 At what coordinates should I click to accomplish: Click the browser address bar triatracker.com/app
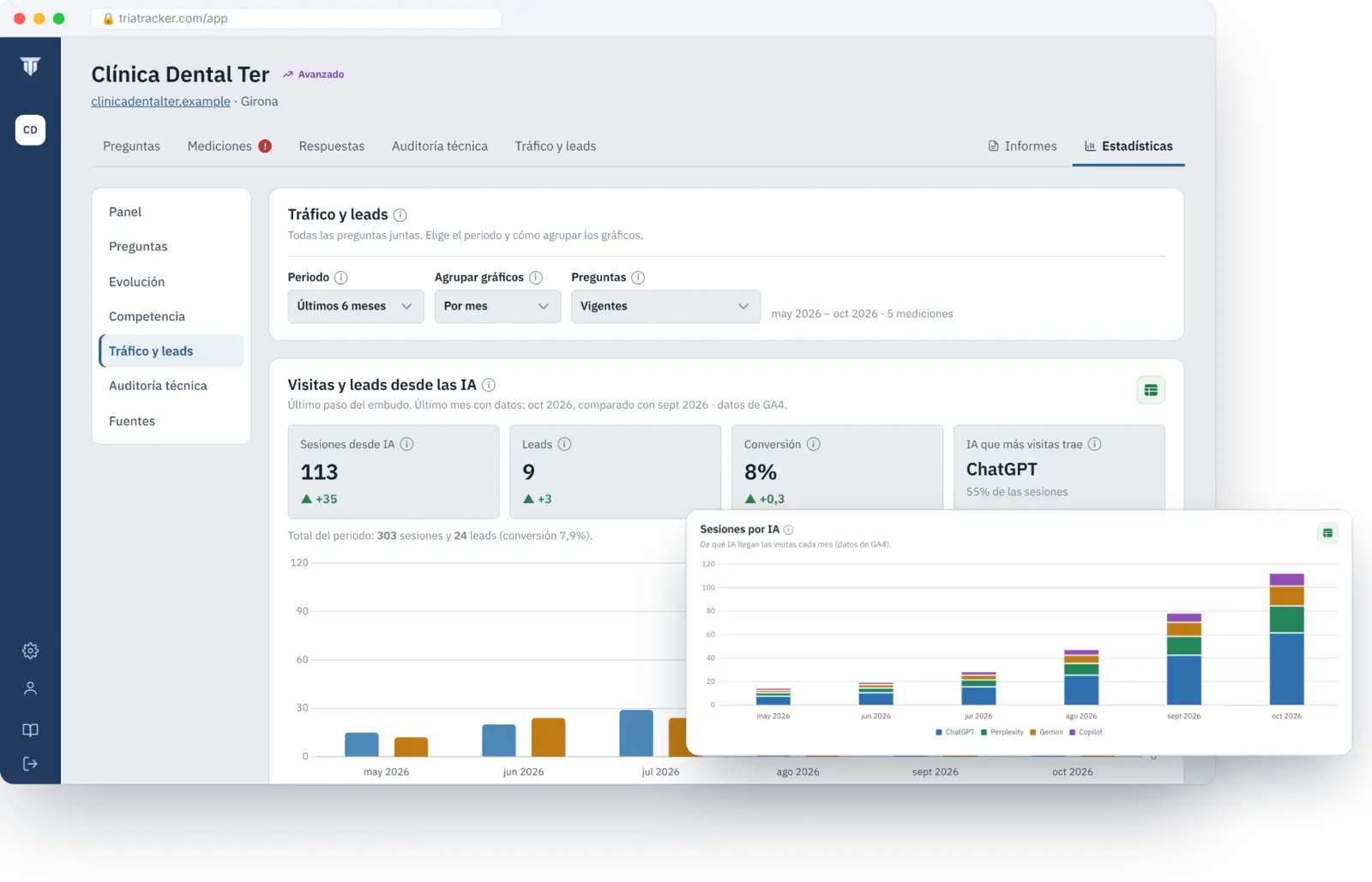click(296, 18)
